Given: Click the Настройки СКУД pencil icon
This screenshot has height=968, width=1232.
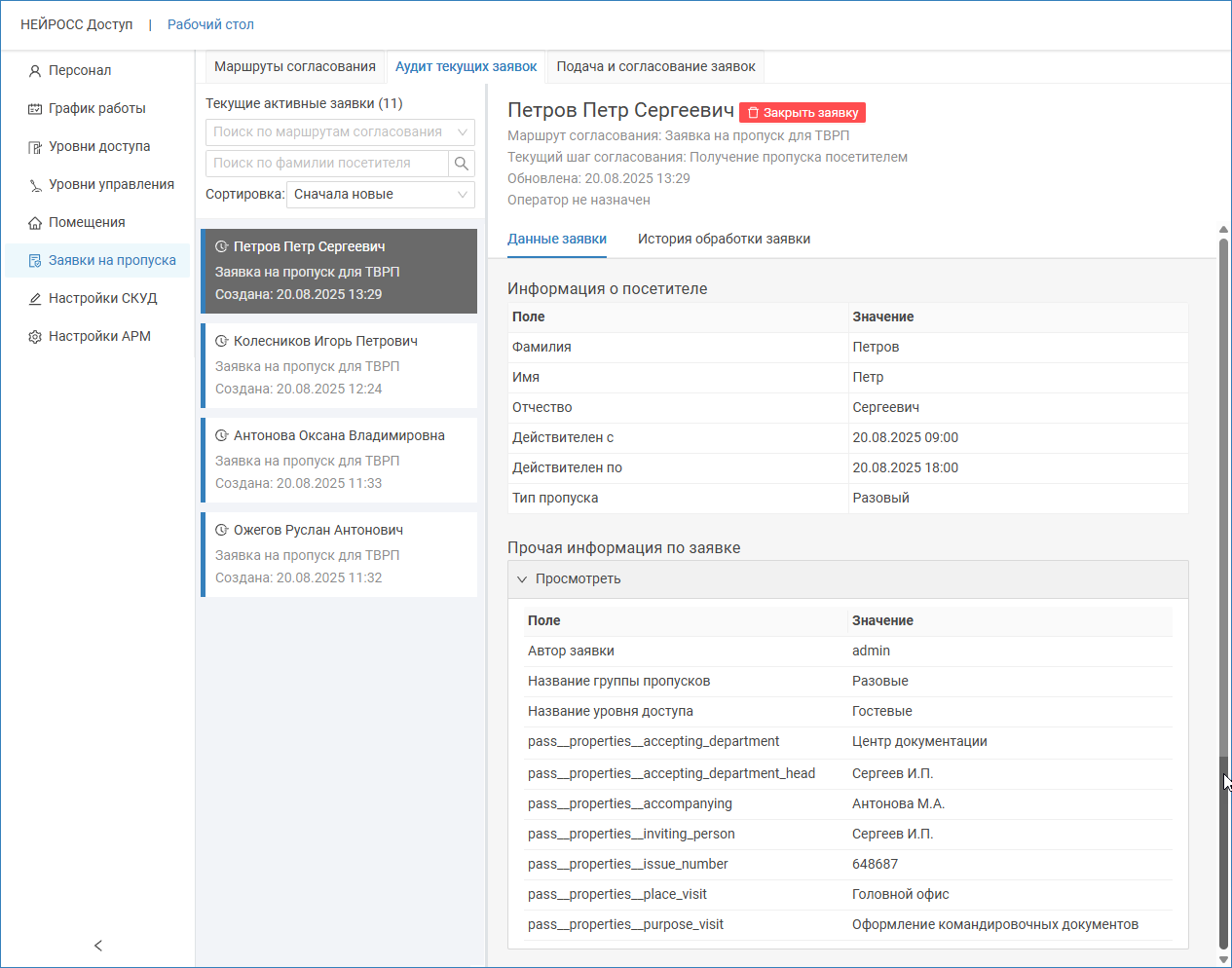Looking at the screenshot, I should 35,299.
